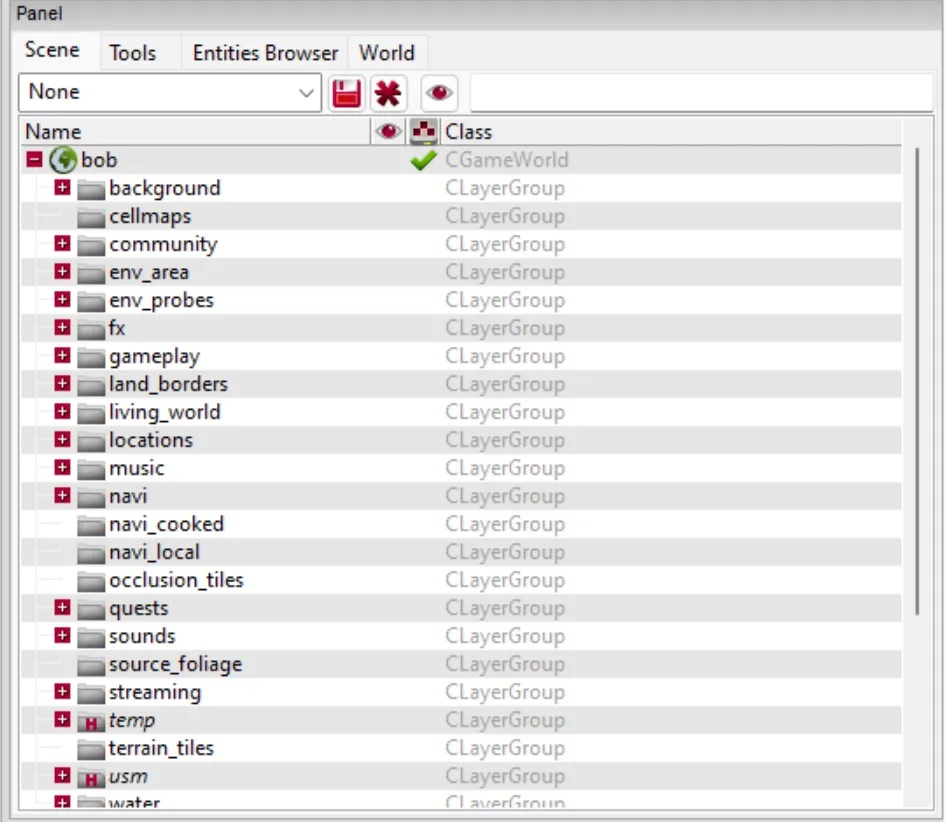Switch to the Entities Browser tab

coord(263,53)
